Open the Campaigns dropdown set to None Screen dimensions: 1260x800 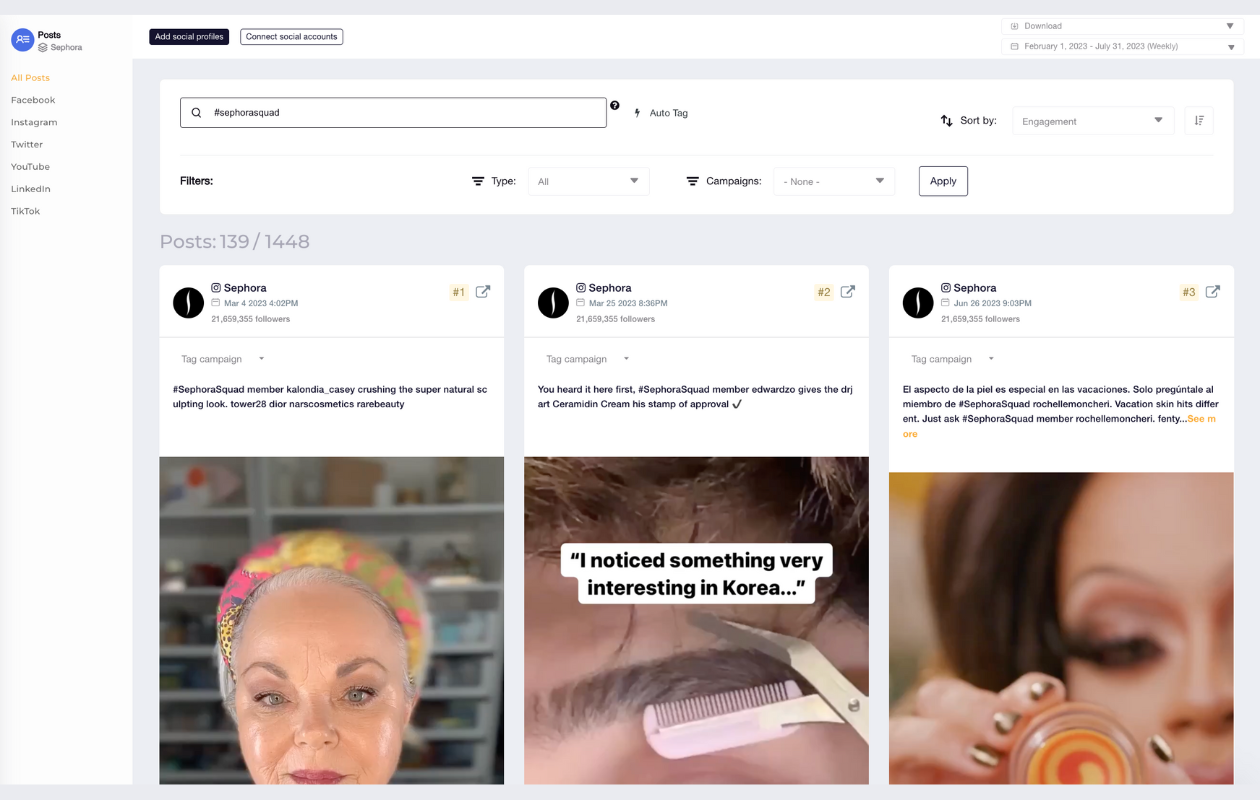point(834,181)
